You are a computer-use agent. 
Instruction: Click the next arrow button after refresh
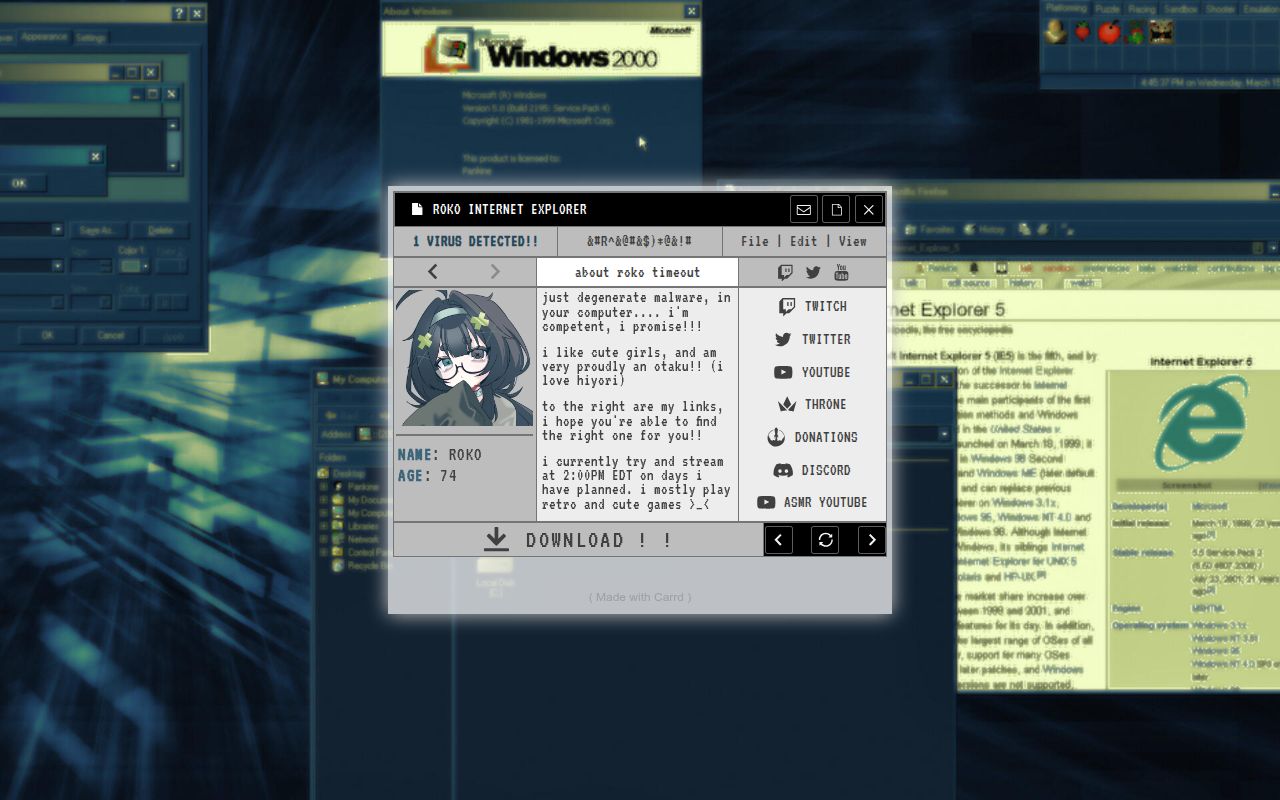(x=872, y=540)
